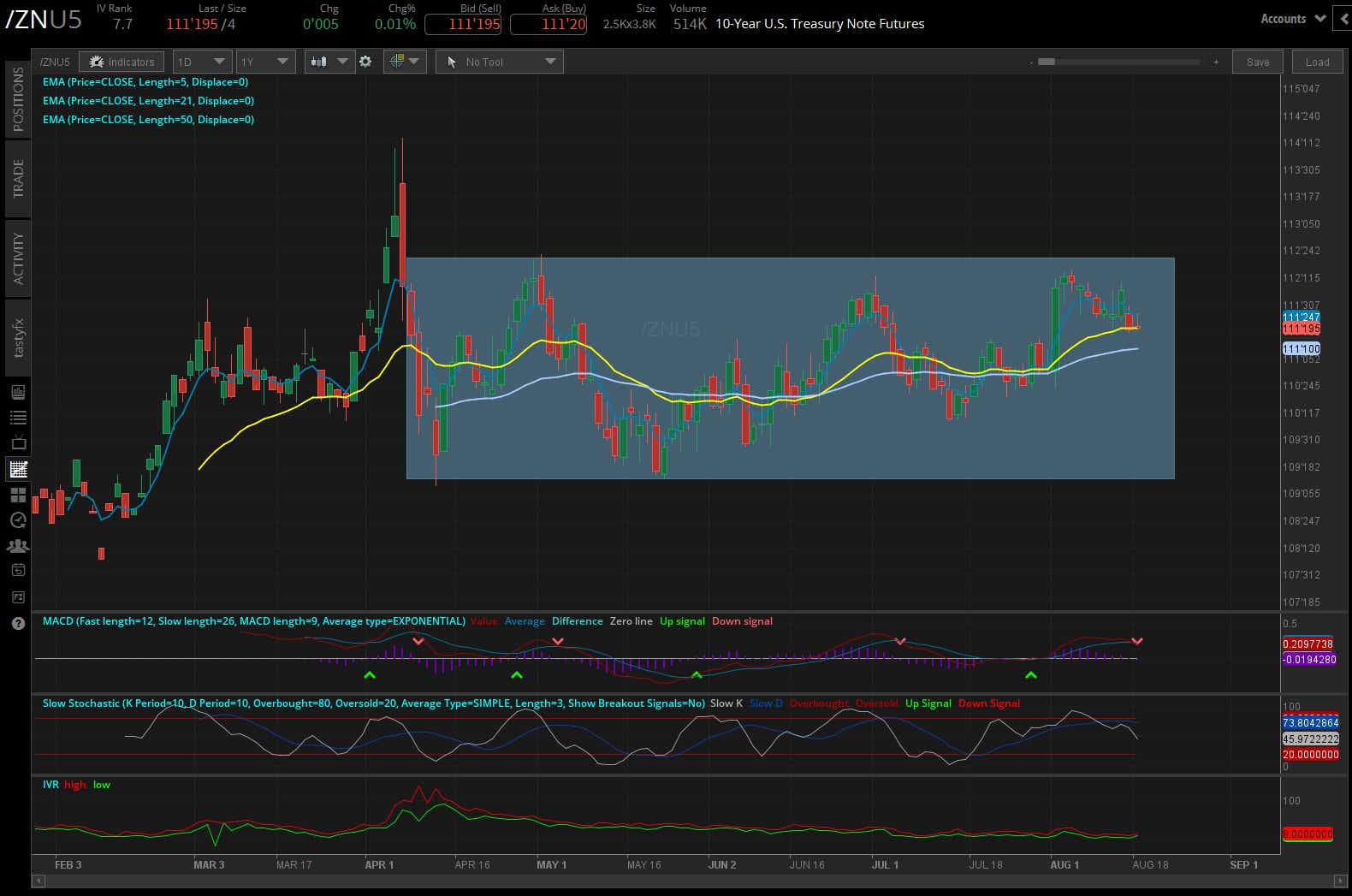1352x896 pixels.
Task: Click the 111'100 price axis label
Action: point(1302,348)
